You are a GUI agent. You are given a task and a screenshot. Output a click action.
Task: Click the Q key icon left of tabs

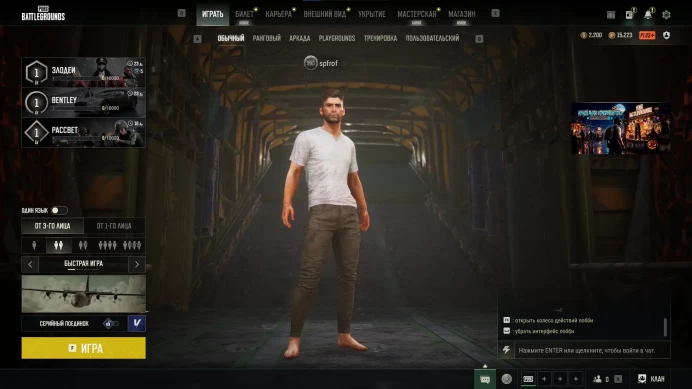pos(181,13)
